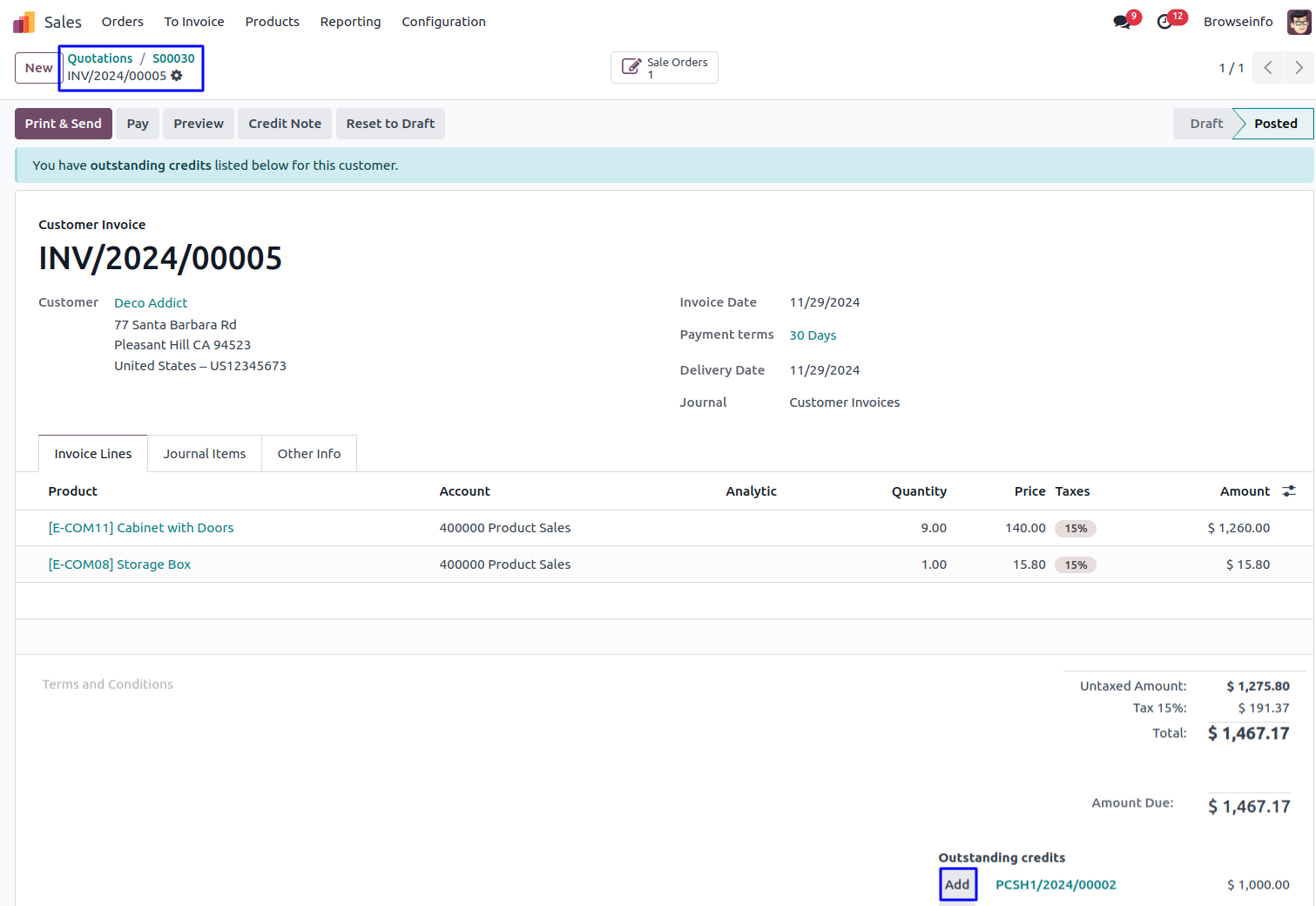Image resolution: width=1316 pixels, height=906 pixels.
Task: Select the Draft status stage
Action: coord(1205,124)
